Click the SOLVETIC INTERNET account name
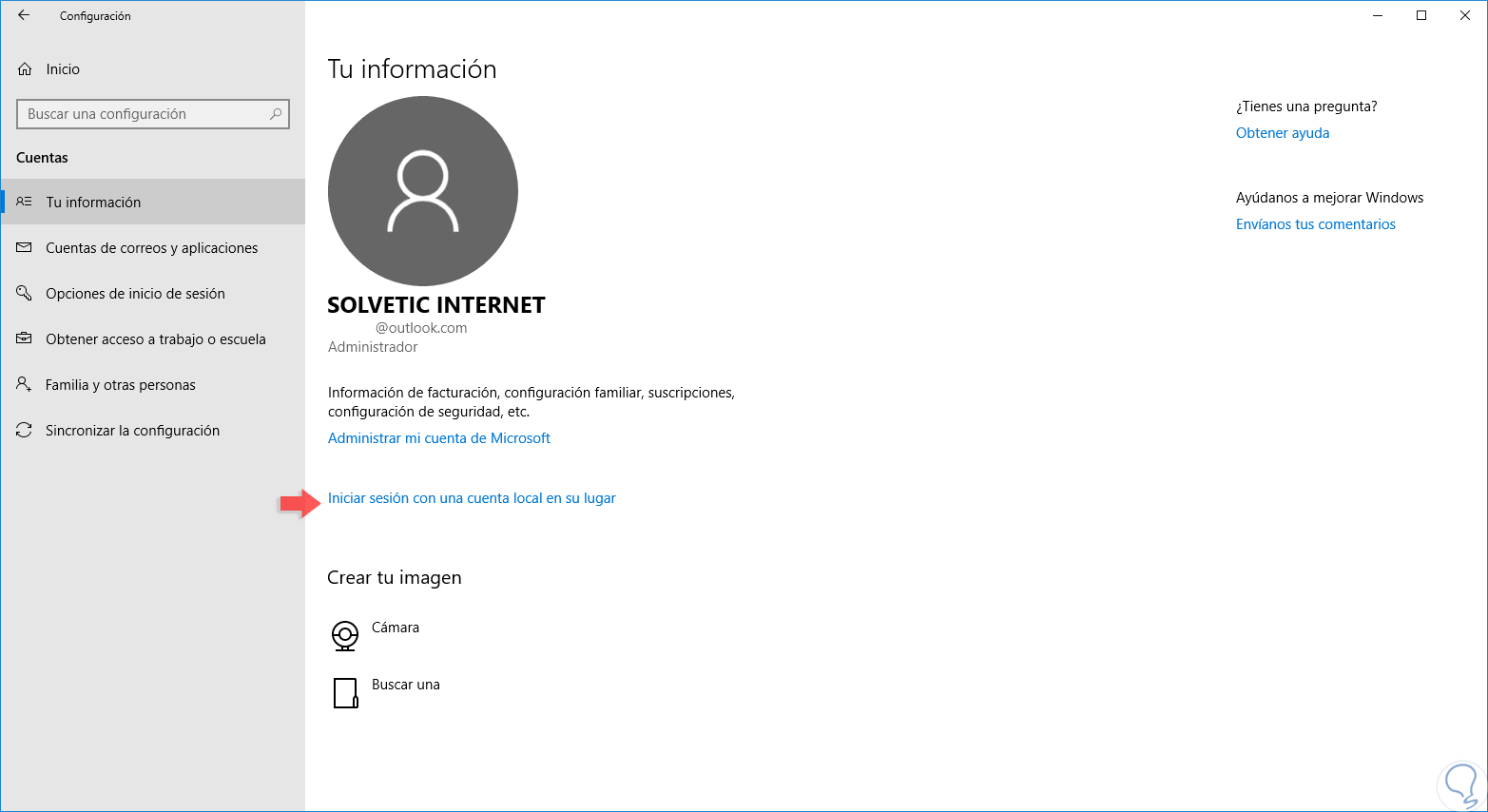This screenshot has width=1488, height=812. coord(436,305)
